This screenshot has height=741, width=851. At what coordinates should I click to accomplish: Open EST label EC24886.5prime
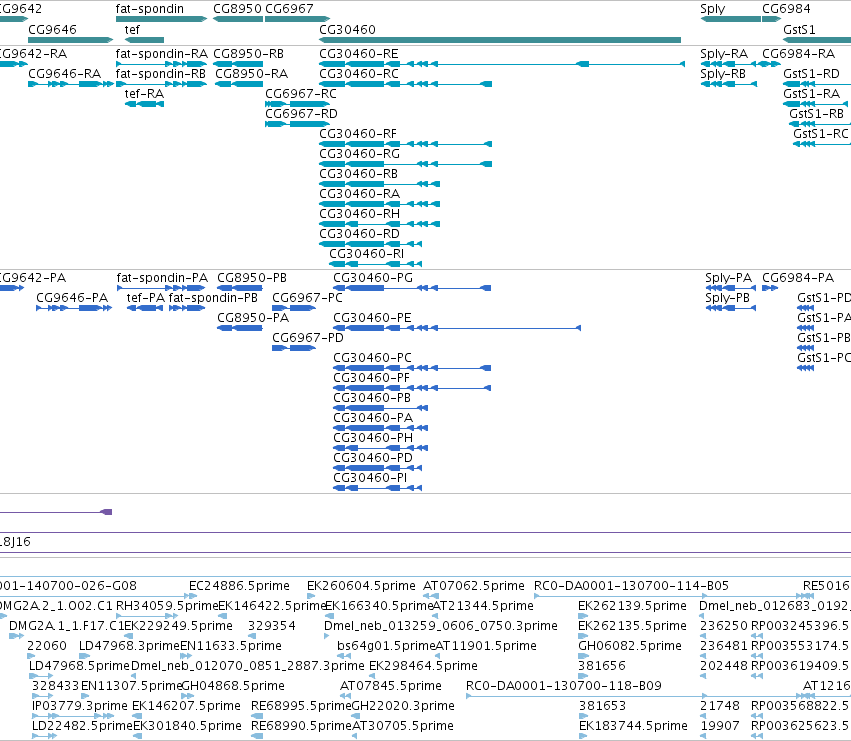[x=239, y=586]
